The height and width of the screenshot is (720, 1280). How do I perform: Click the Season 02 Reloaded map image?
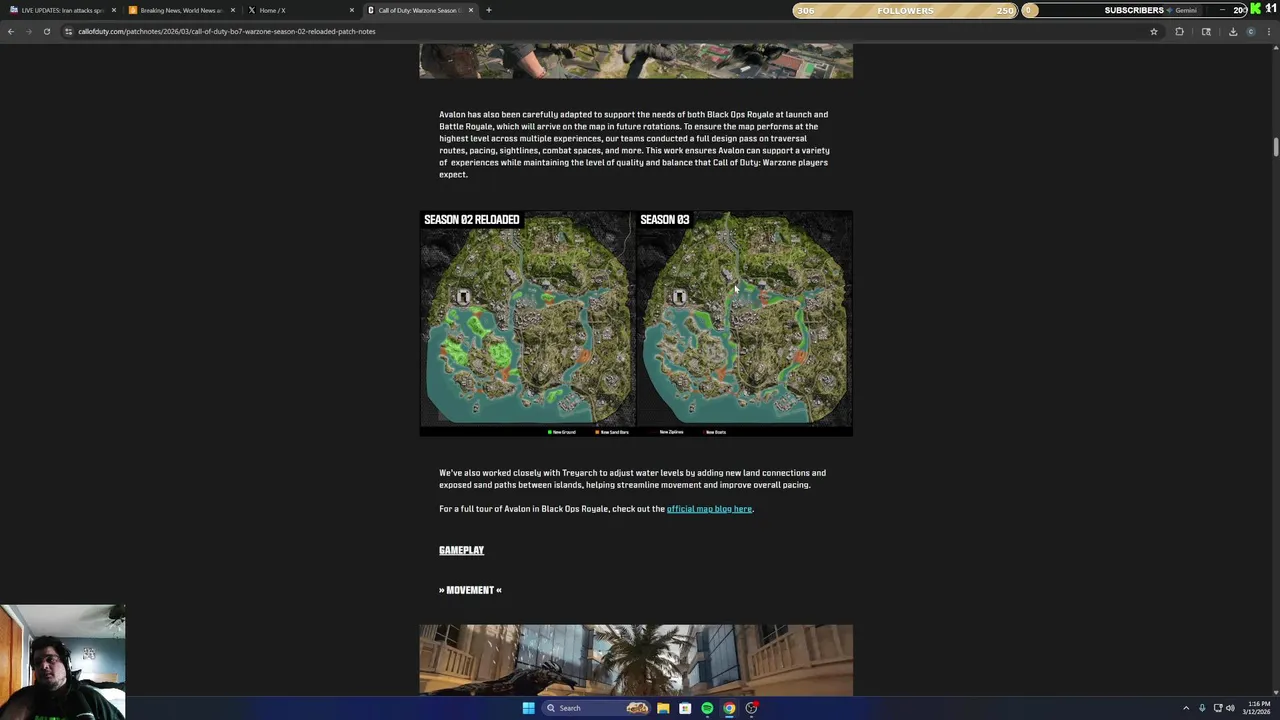coord(527,318)
